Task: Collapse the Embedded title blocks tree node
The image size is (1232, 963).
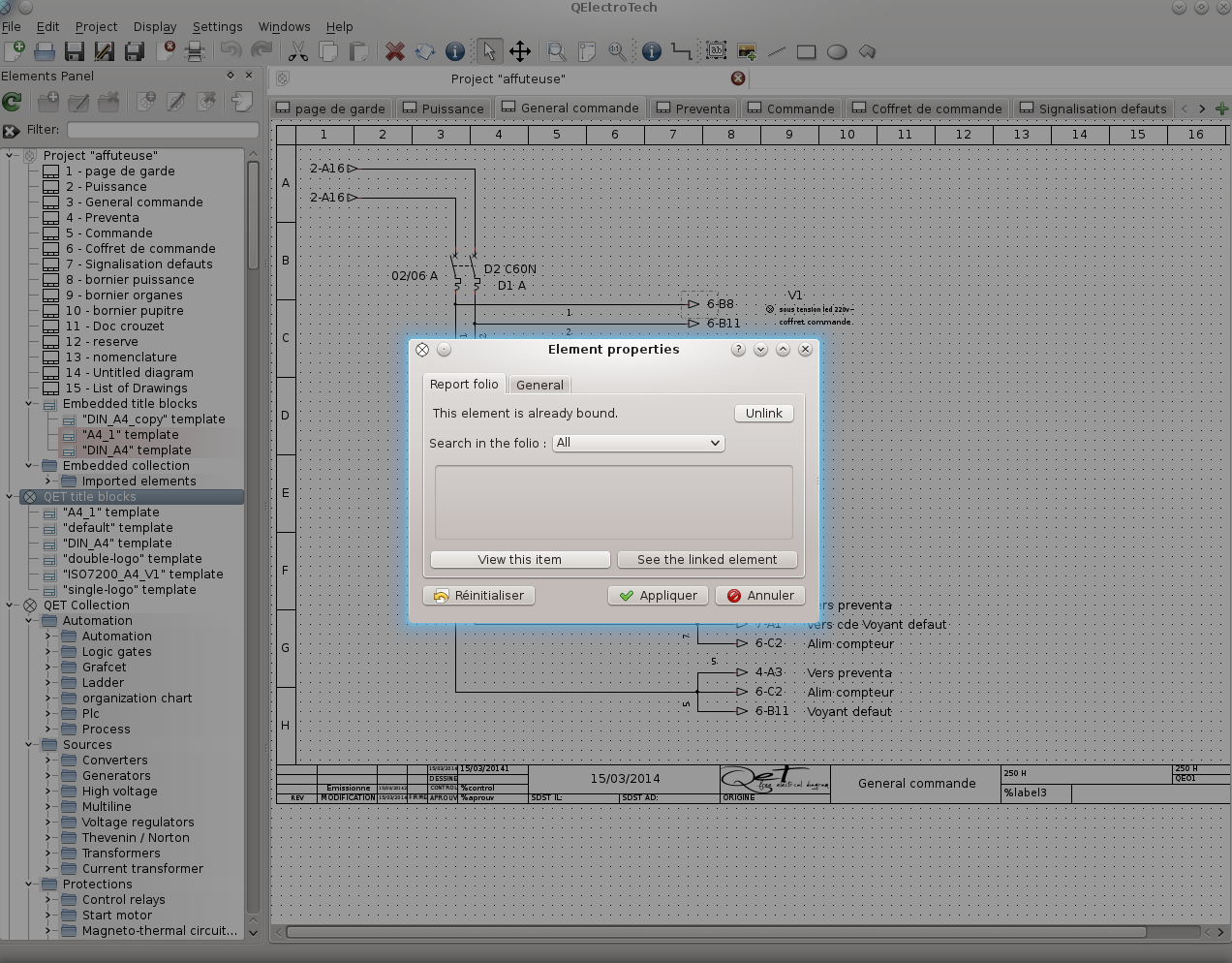Action: coord(30,404)
